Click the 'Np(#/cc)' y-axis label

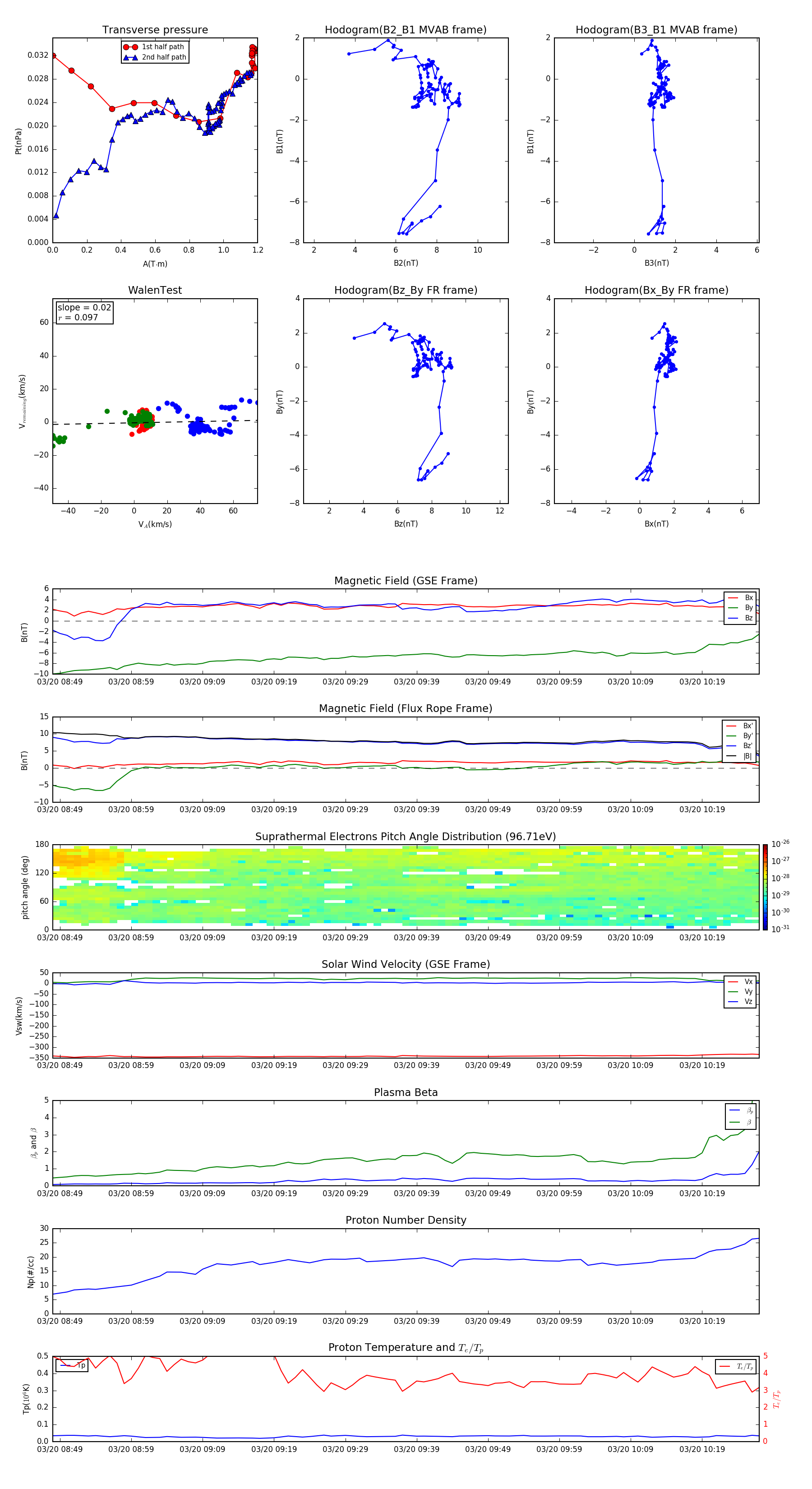coord(31,1272)
